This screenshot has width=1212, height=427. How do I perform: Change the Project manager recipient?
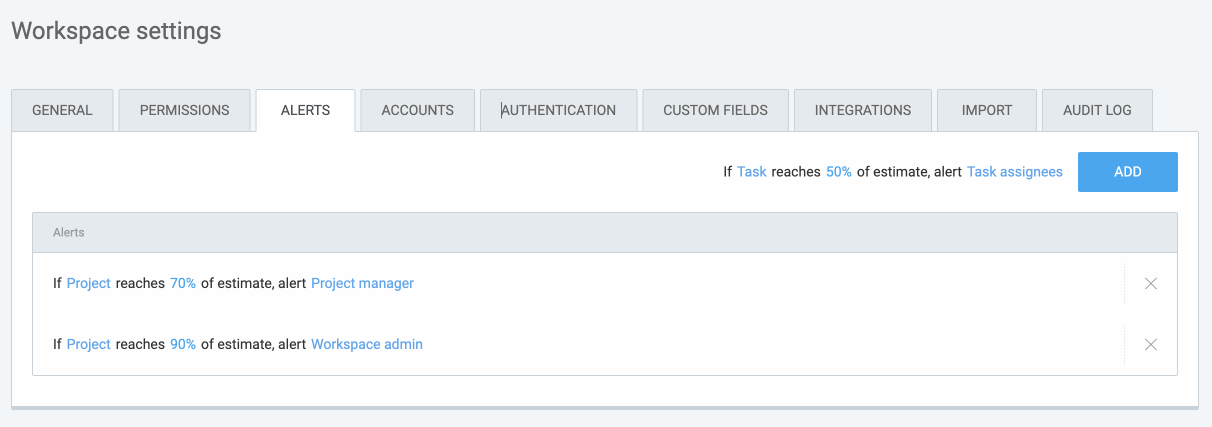[362, 284]
